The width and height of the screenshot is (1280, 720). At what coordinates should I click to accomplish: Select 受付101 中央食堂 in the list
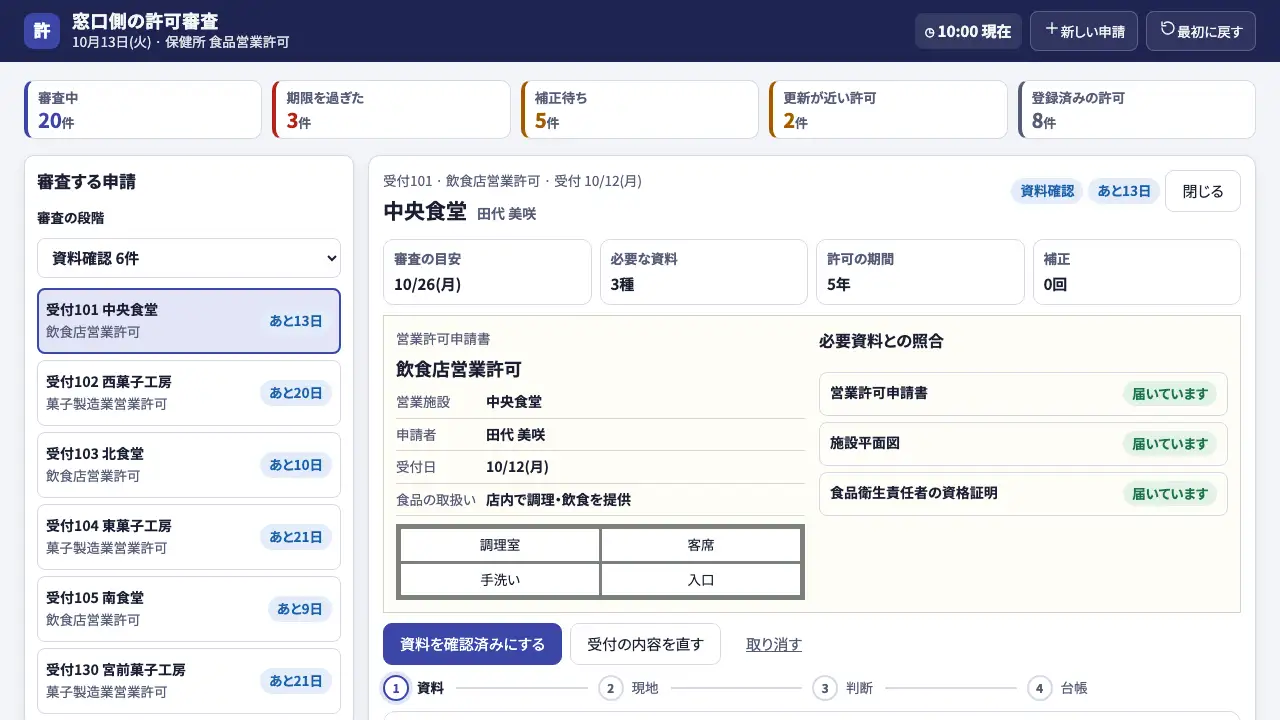(189, 321)
